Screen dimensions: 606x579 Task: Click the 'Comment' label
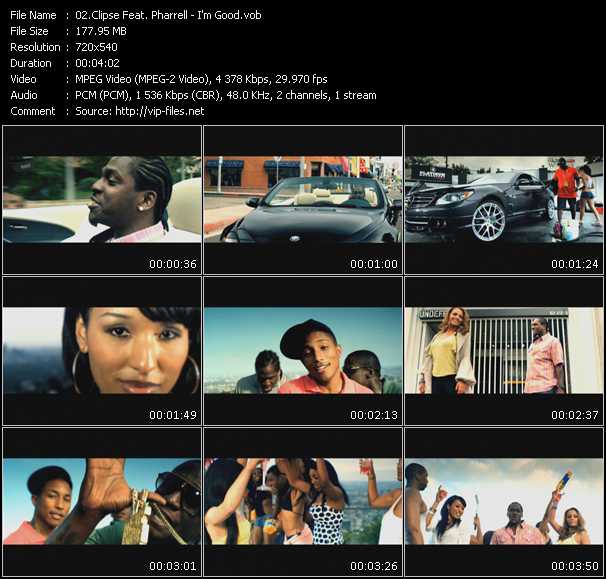[x=33, y=111]
